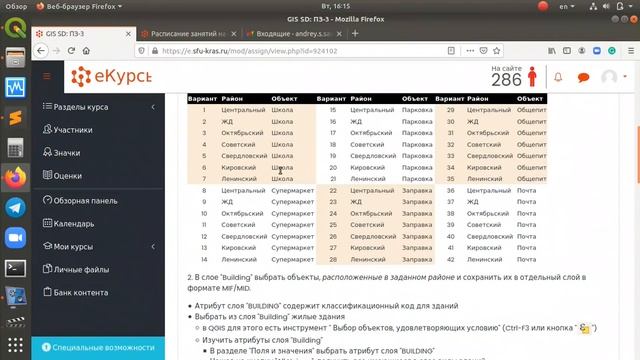
Task: Expand Мои курсы chevron
Action: tap(153, 247)
